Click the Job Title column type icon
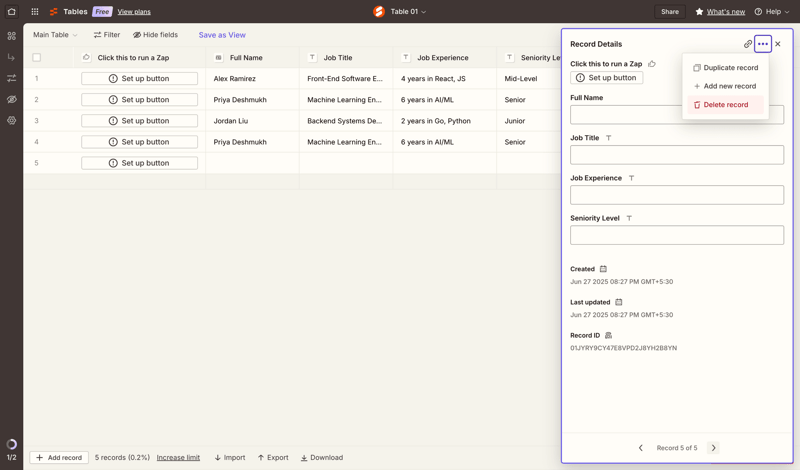The width and height of the screenshot is (800, 470). pos(312,58)
